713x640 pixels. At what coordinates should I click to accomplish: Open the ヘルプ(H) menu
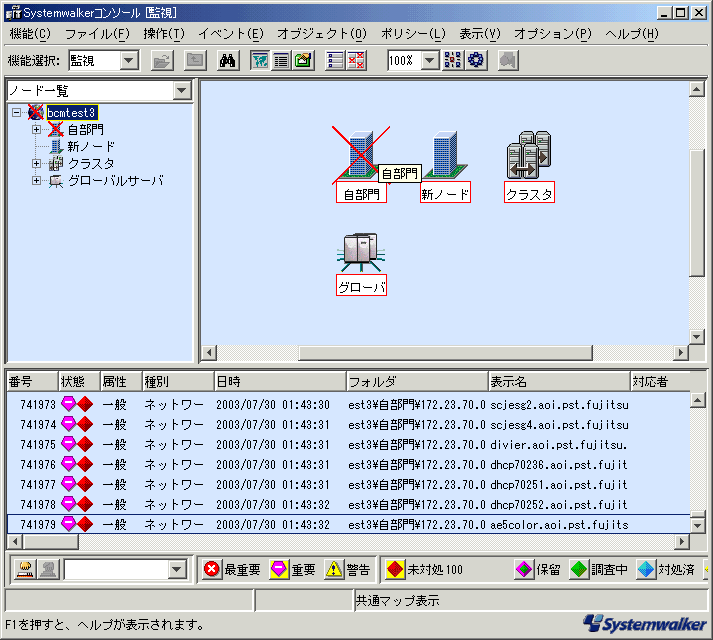632,34
